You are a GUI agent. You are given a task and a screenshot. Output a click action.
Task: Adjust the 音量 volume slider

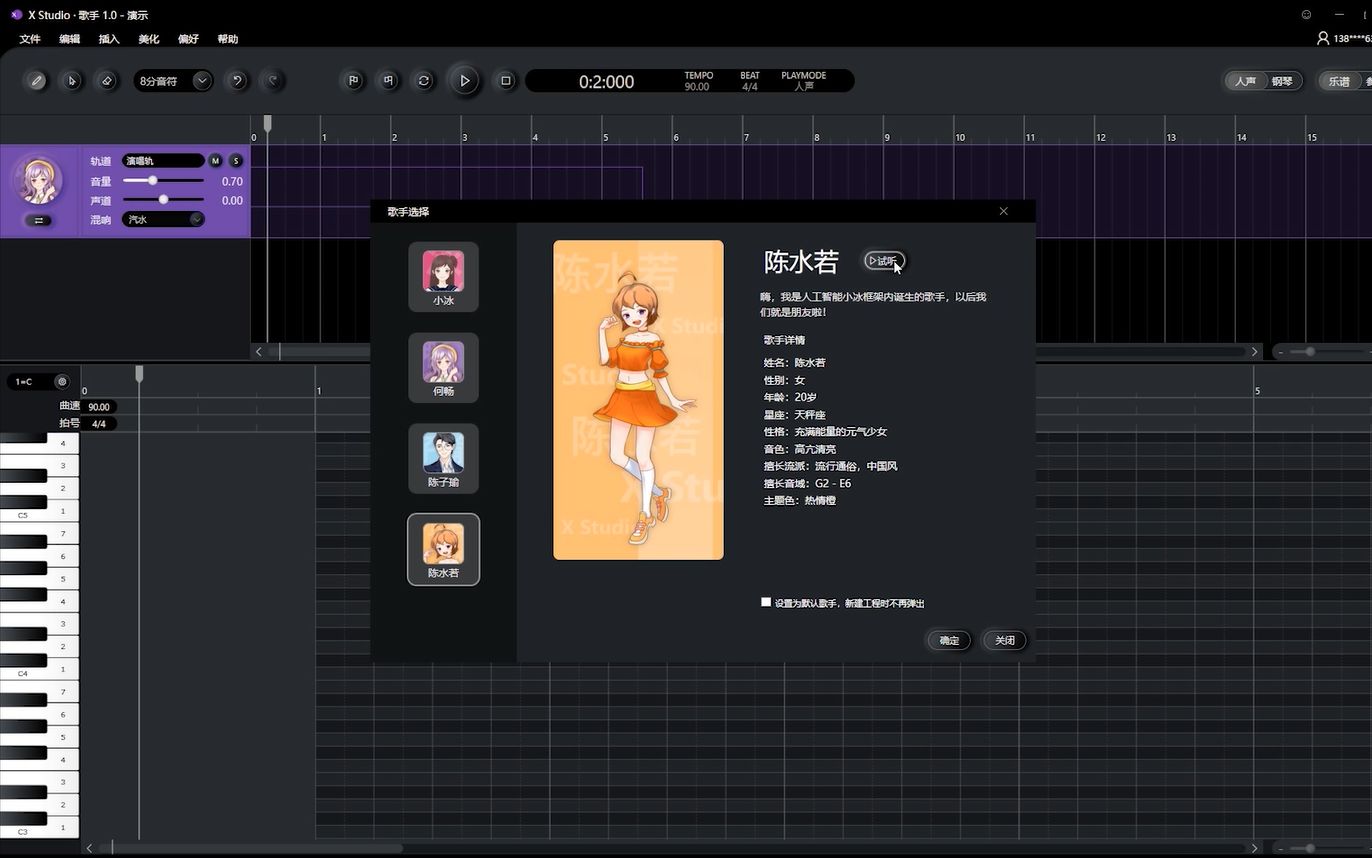pyautogui.click(x=163, y=181)
